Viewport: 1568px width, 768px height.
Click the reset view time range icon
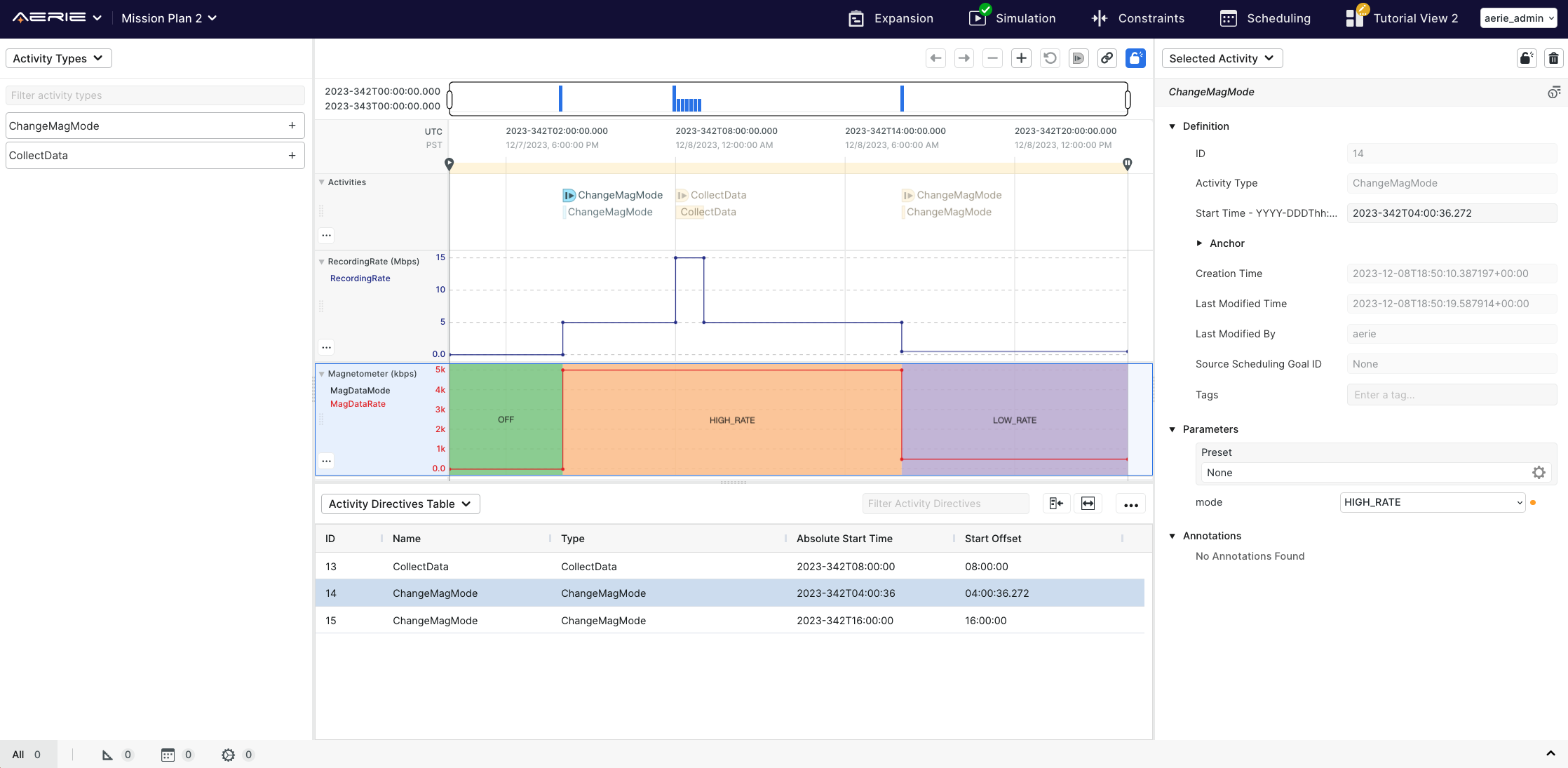[1050, 58]
